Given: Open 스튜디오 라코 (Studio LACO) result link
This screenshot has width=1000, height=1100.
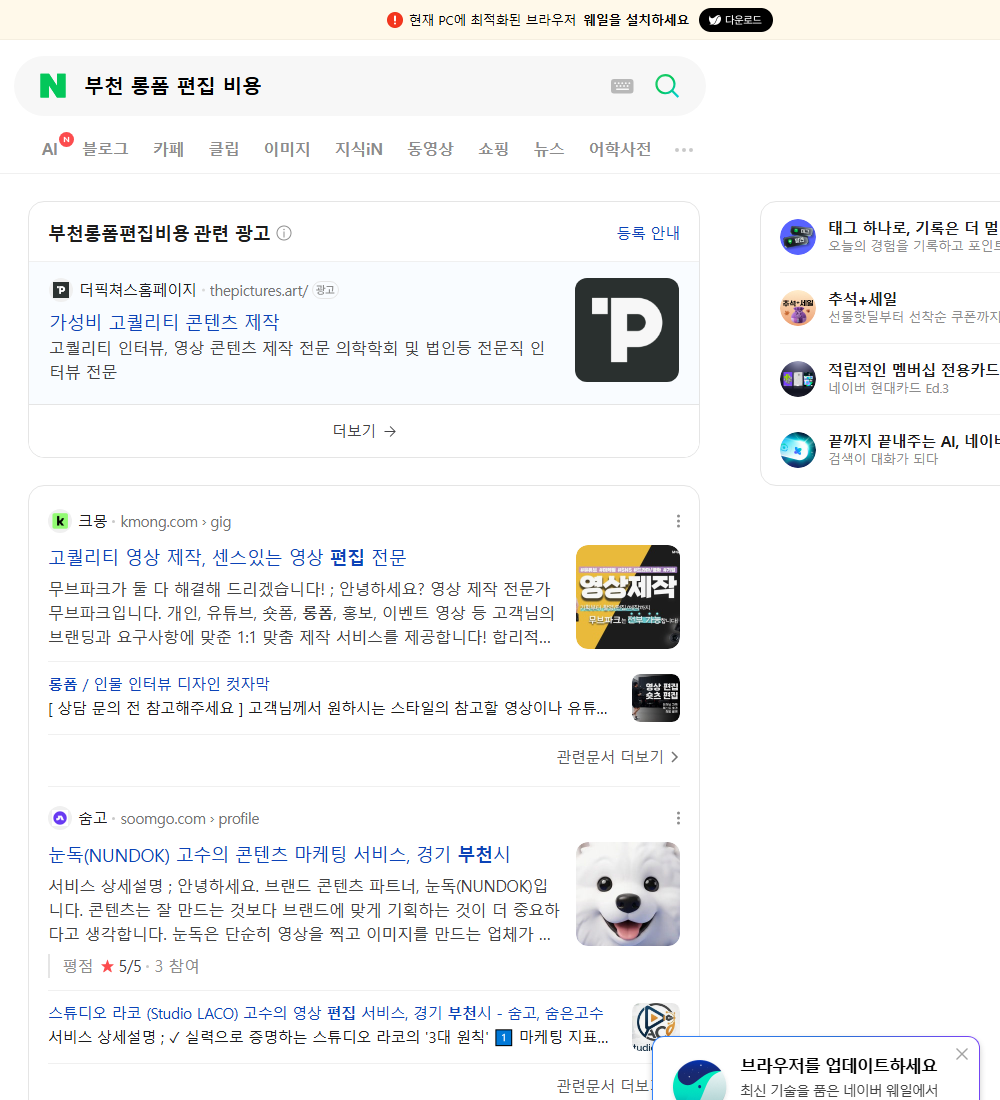Looking at the screenshot, I should coord(326,1013).
